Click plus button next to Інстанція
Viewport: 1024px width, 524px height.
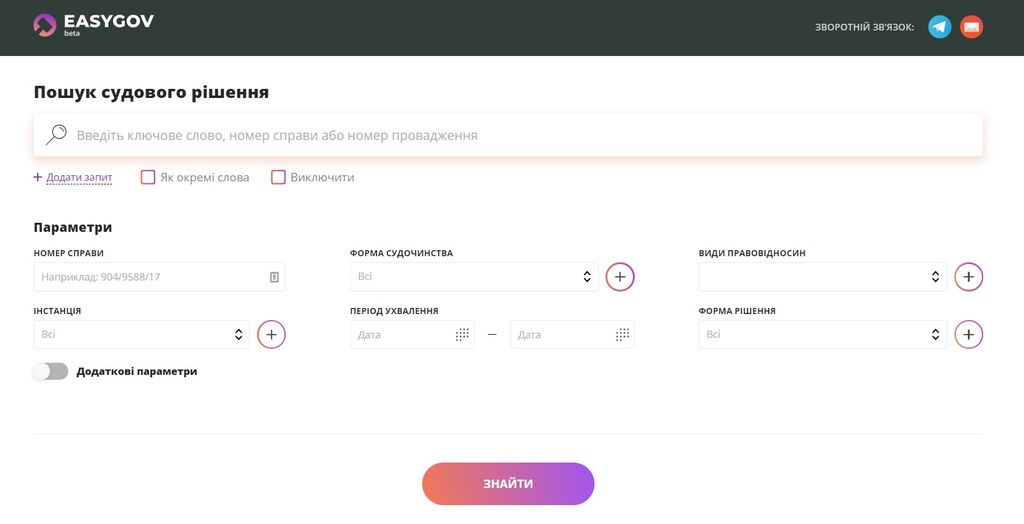tap(271, 334)
